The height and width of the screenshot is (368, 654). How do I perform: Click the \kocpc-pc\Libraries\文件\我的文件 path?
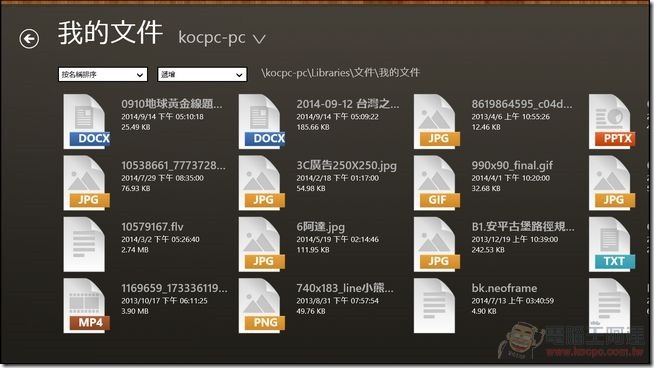pyautogui.click(x=340, y=73)
